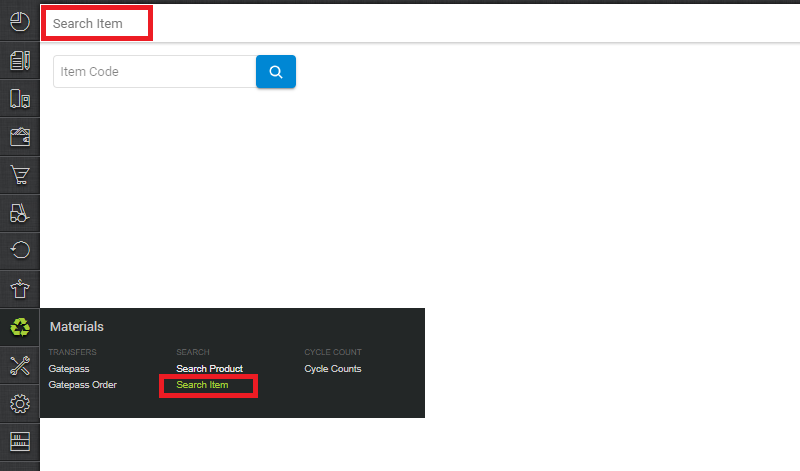Select Search Item menu entry

[202, 385]
